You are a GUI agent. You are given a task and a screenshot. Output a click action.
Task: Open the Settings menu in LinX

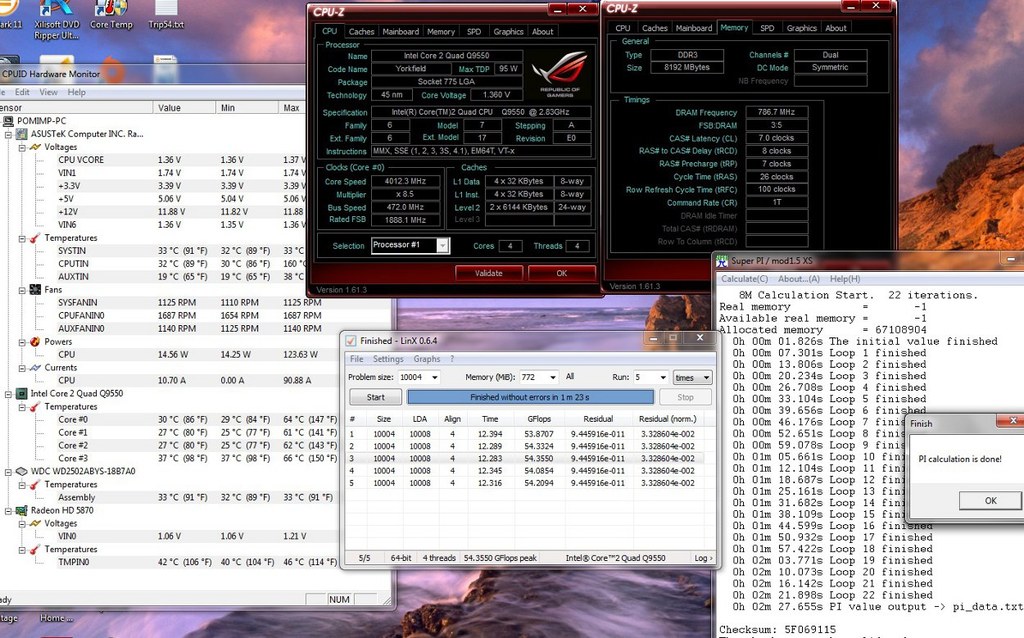click(x=388, y=358)
